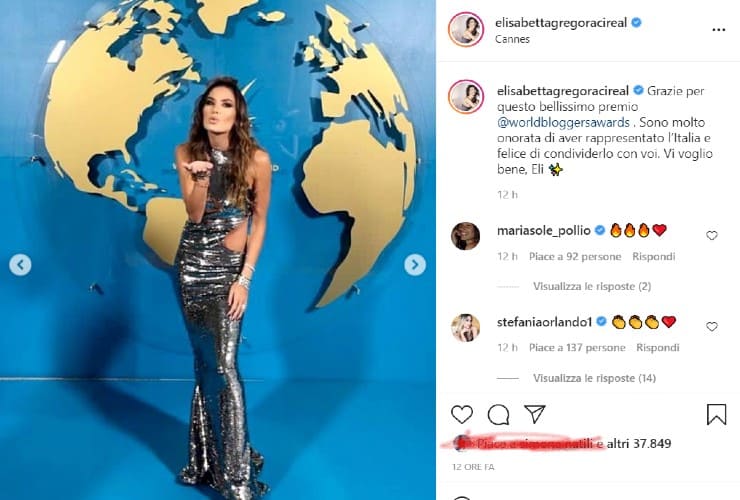The height and width of the screenshot is (500, 740).
Task: Go to previous photo with left arrow
Action: click(20, 265)
